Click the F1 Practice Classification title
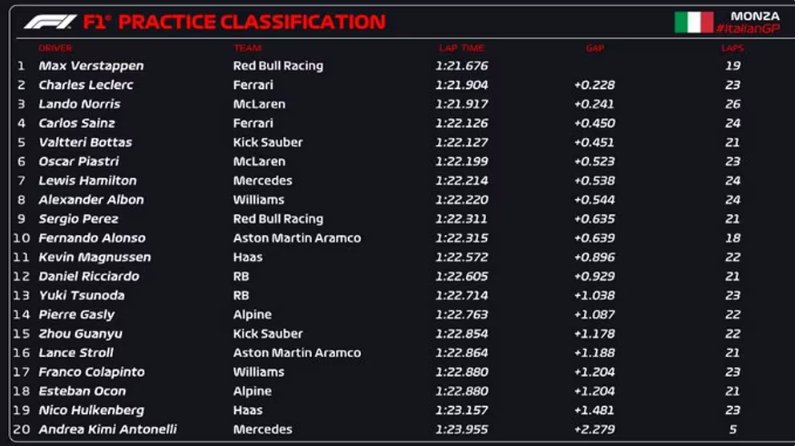The height and width of the screenshot is (446, 799). pos(234,22)
